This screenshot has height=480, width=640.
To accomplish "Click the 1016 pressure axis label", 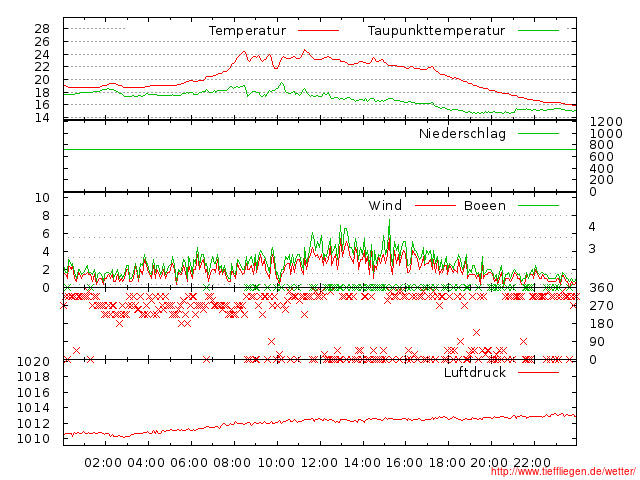I will pos(33,393).
